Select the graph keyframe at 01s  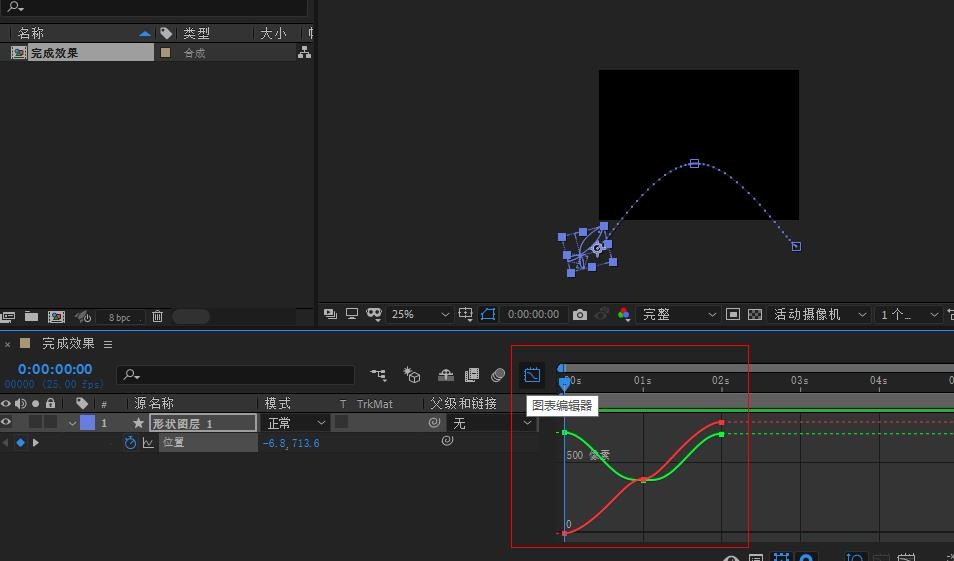643,480
